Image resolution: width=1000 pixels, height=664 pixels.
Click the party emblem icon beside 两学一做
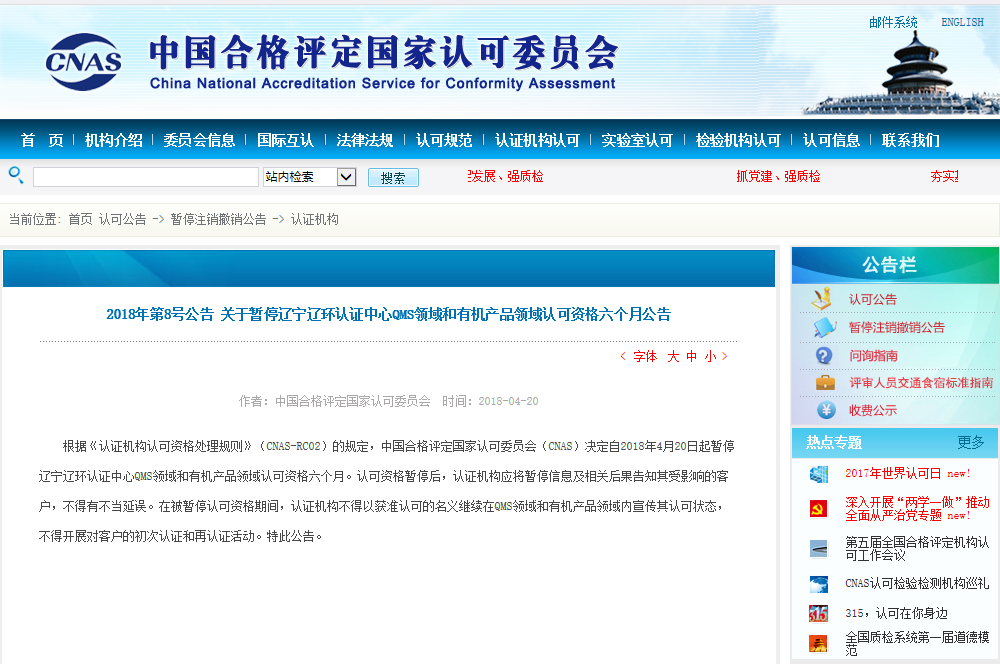(x=818, y=508)
